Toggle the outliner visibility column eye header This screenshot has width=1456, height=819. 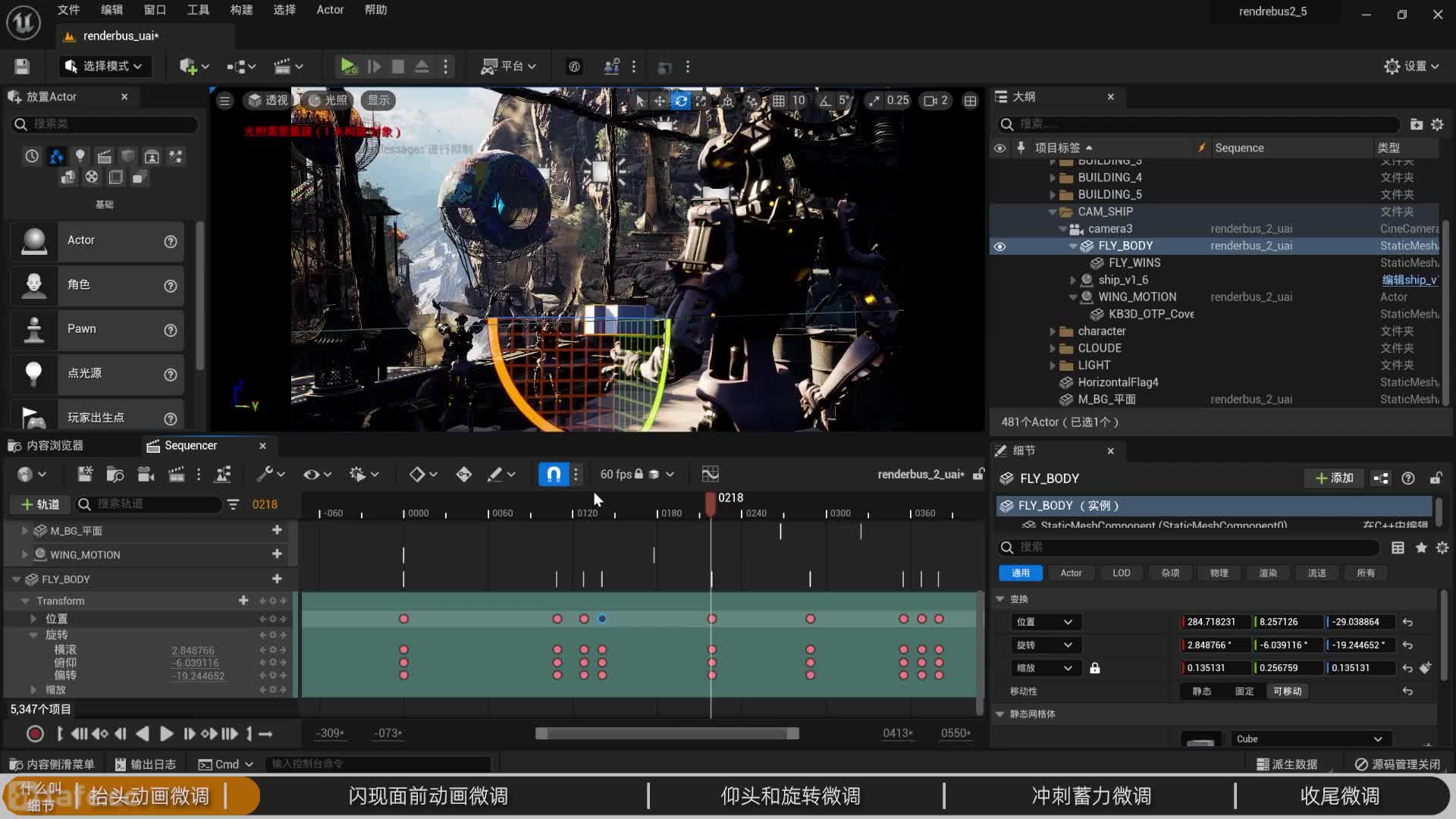pyautogui.click(x=999, y=148)
